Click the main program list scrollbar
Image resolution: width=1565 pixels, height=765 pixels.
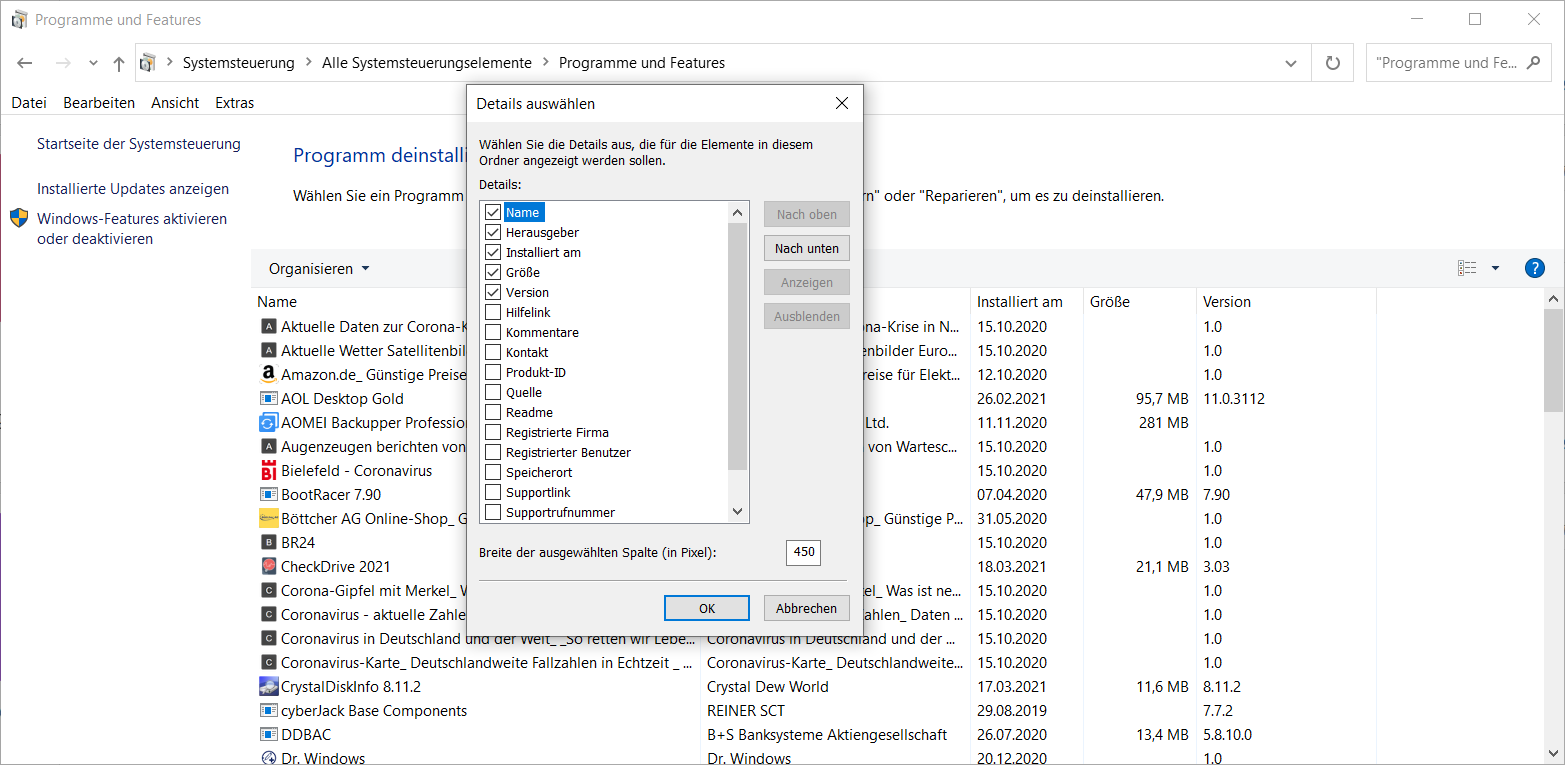click(x=1554, y=360)
